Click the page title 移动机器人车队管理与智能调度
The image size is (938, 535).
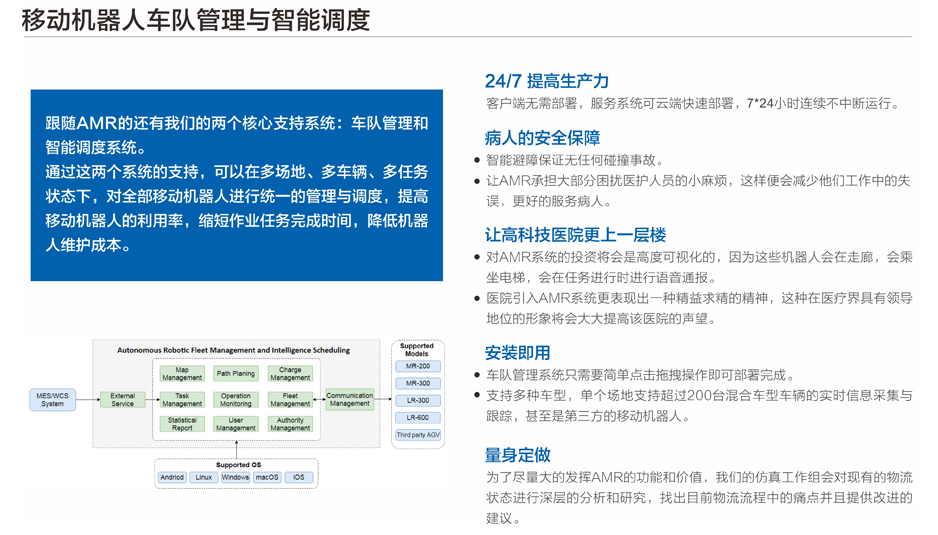[x=196, y=20]
